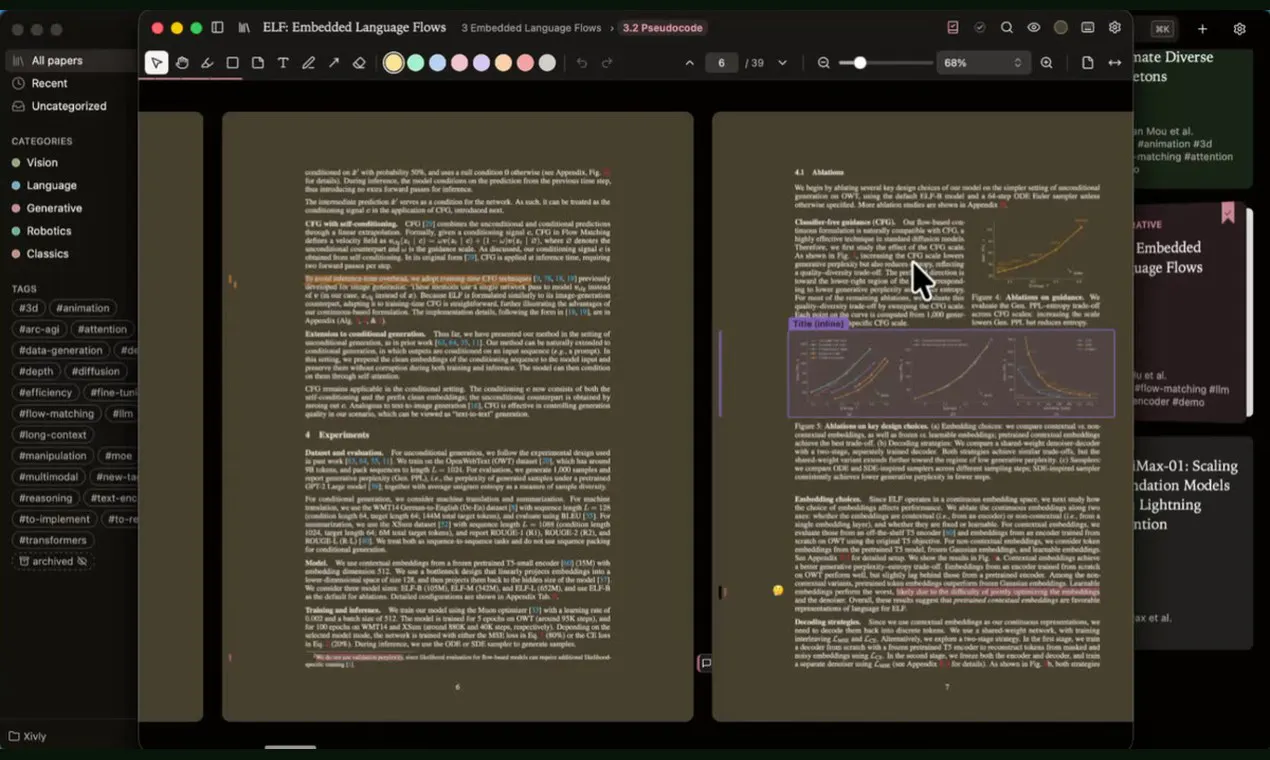Click the page number field

point(721,63)
